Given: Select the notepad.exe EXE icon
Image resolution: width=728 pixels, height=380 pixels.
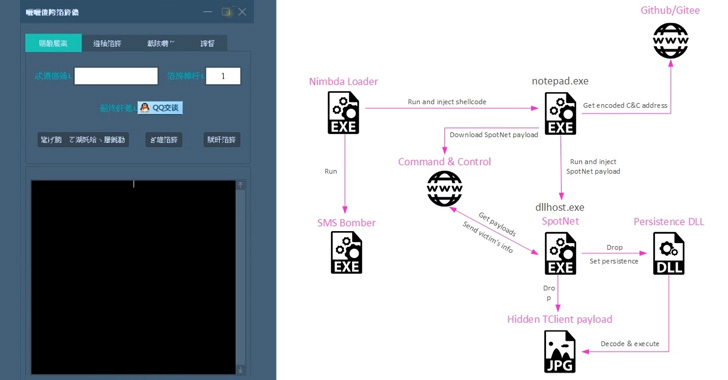Looking at the screenshot, I should 560,113.
